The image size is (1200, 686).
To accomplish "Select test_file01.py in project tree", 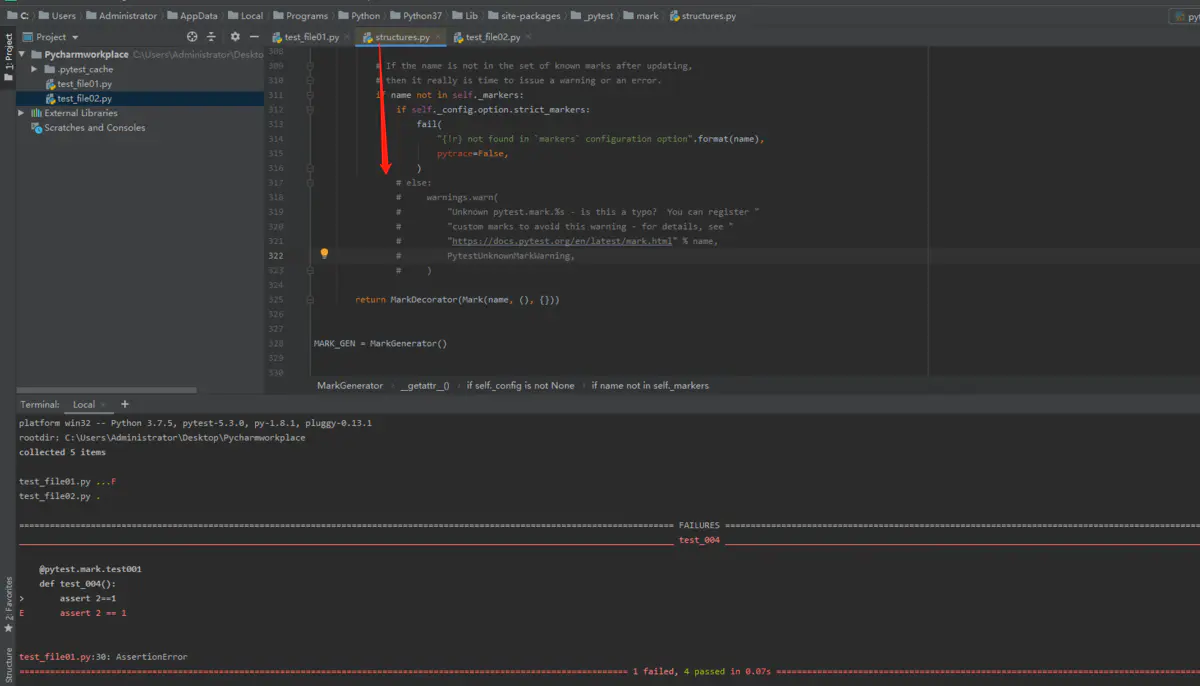I will click(84, 84).
